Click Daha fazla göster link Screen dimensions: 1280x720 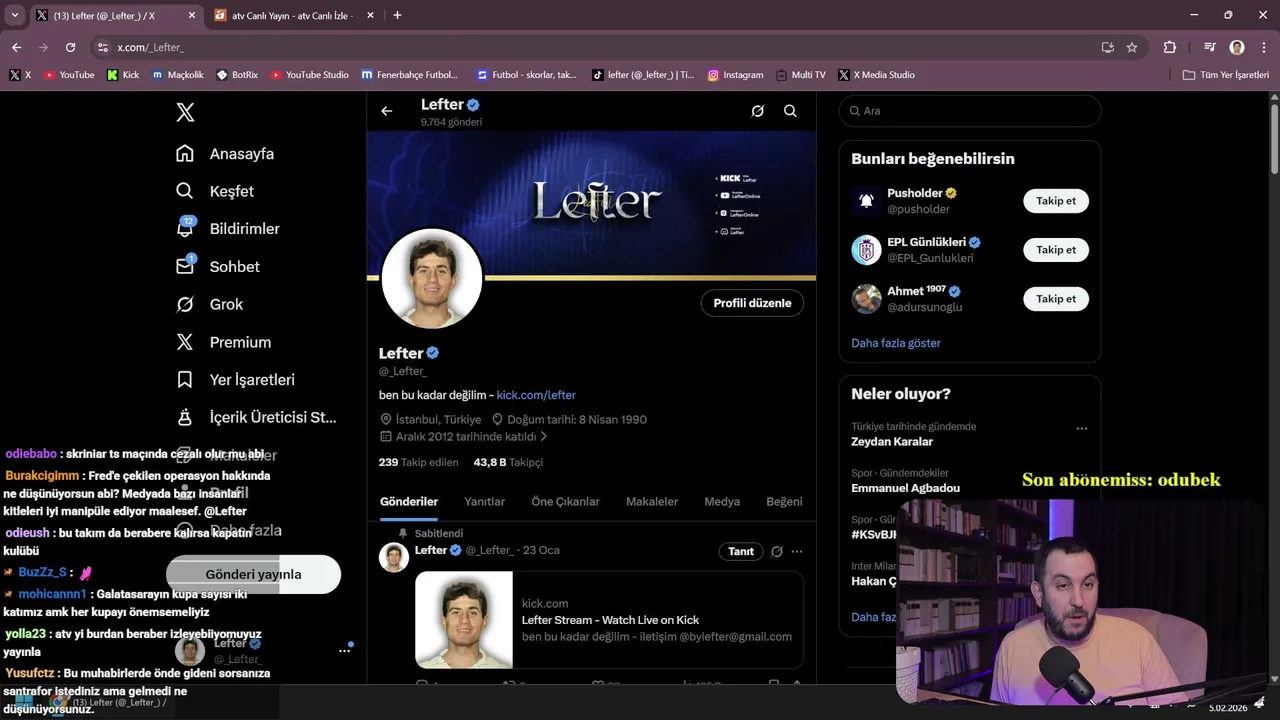pyautogui.click(x=896, y=343)
